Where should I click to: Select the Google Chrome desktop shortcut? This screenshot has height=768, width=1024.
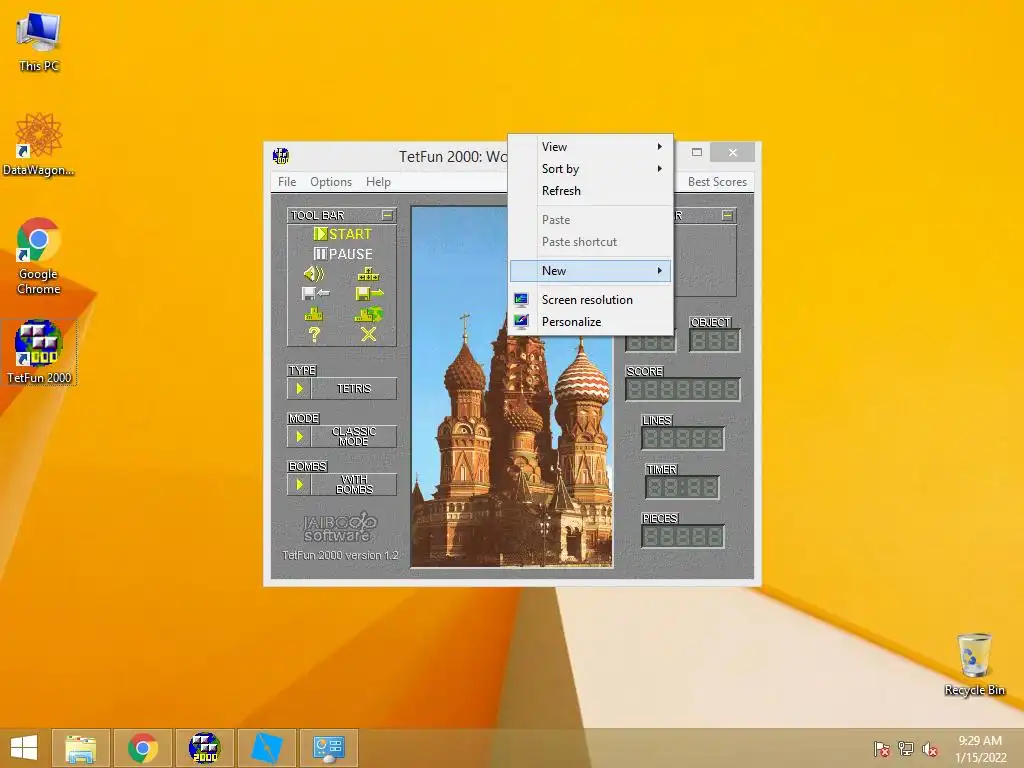(39, 255)
